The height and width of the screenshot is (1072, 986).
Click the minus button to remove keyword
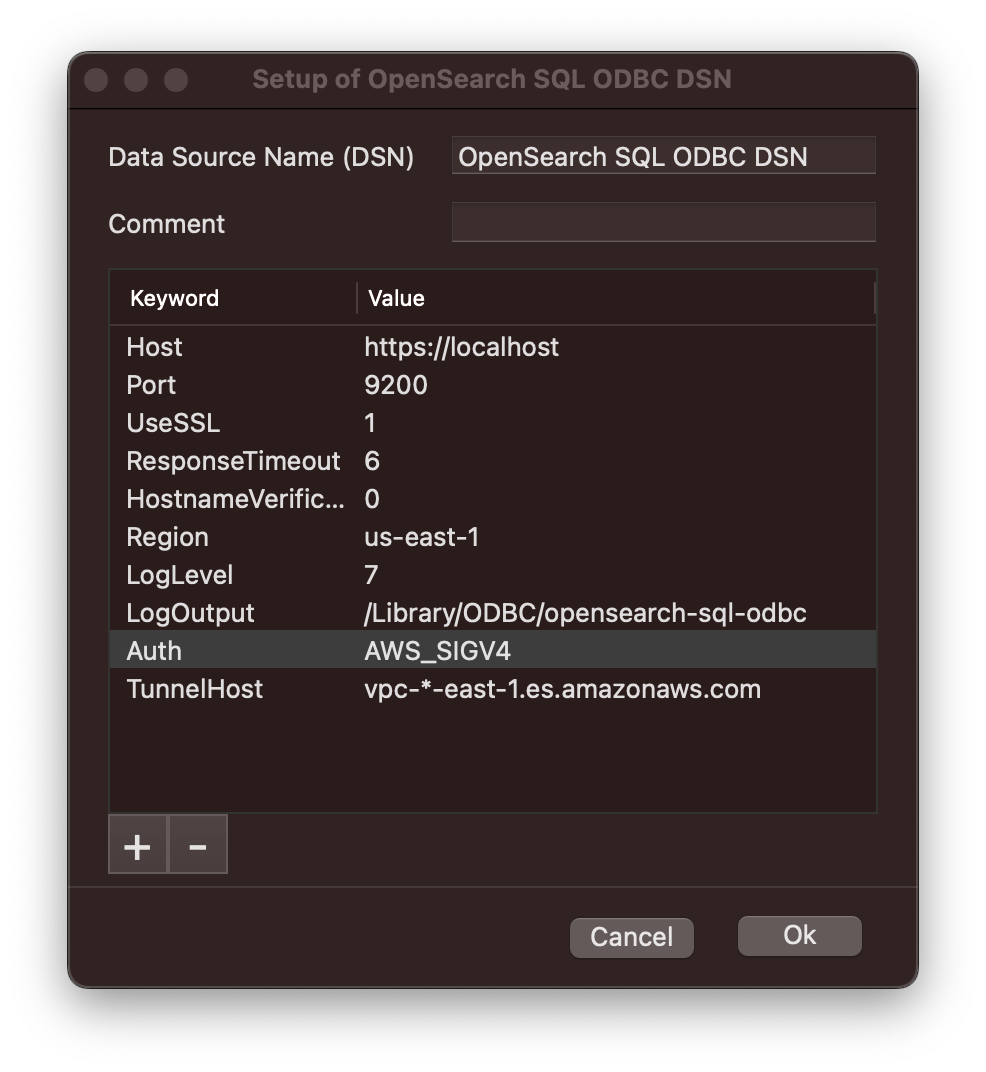(x=198, y=845)
